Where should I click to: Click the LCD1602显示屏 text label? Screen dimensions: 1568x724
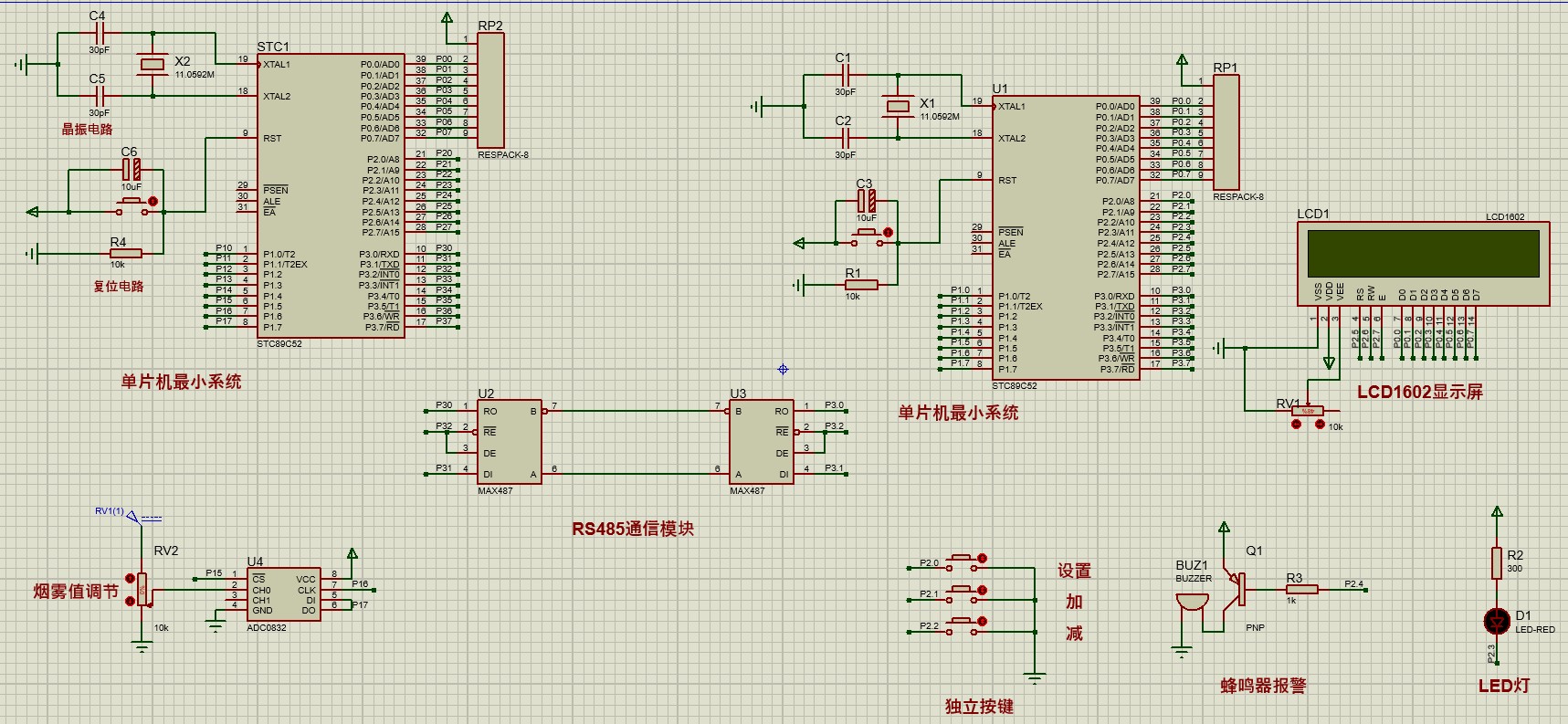[1419, 393]
